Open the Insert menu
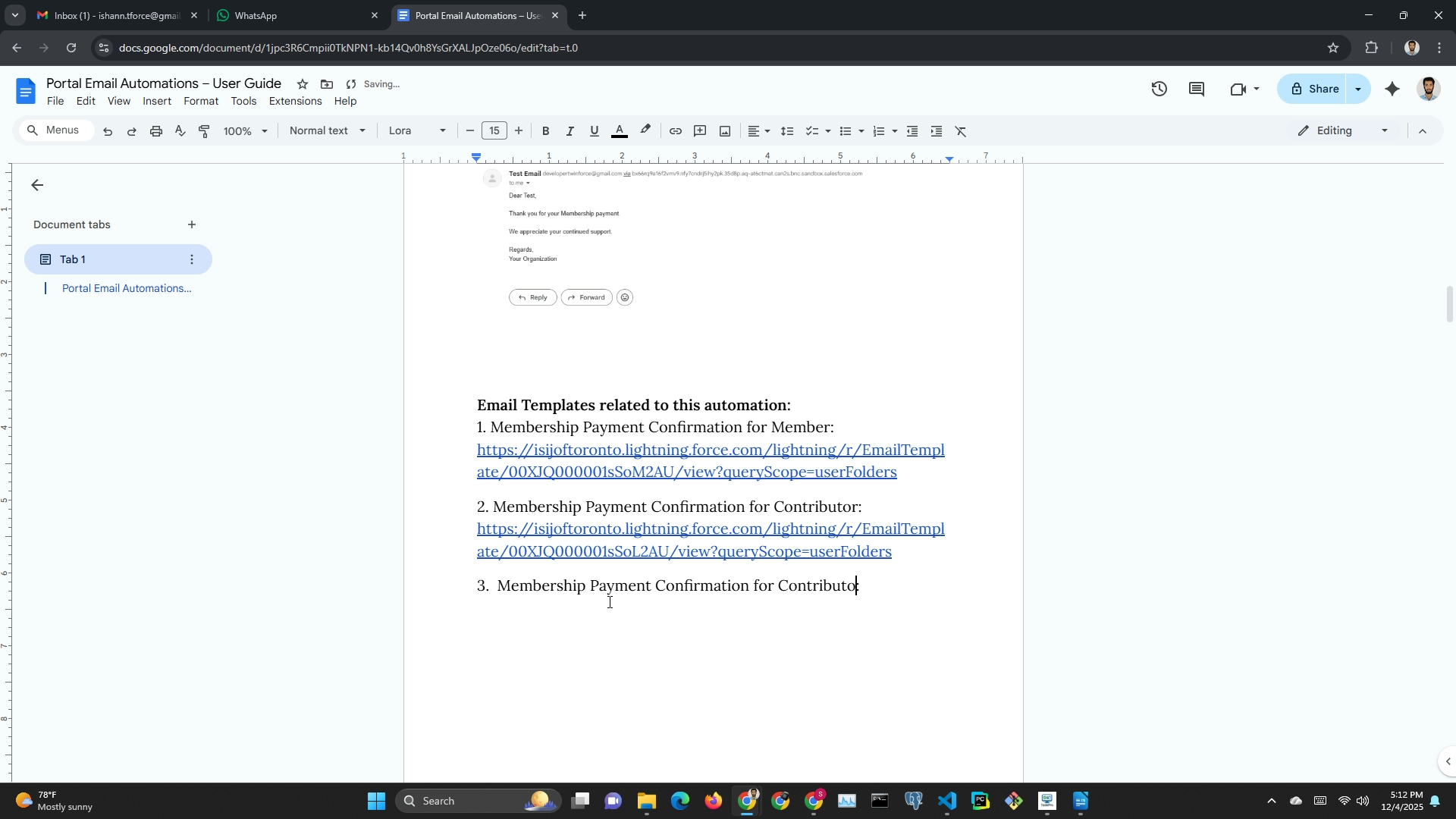1456x819 pixels. point(156,102)
